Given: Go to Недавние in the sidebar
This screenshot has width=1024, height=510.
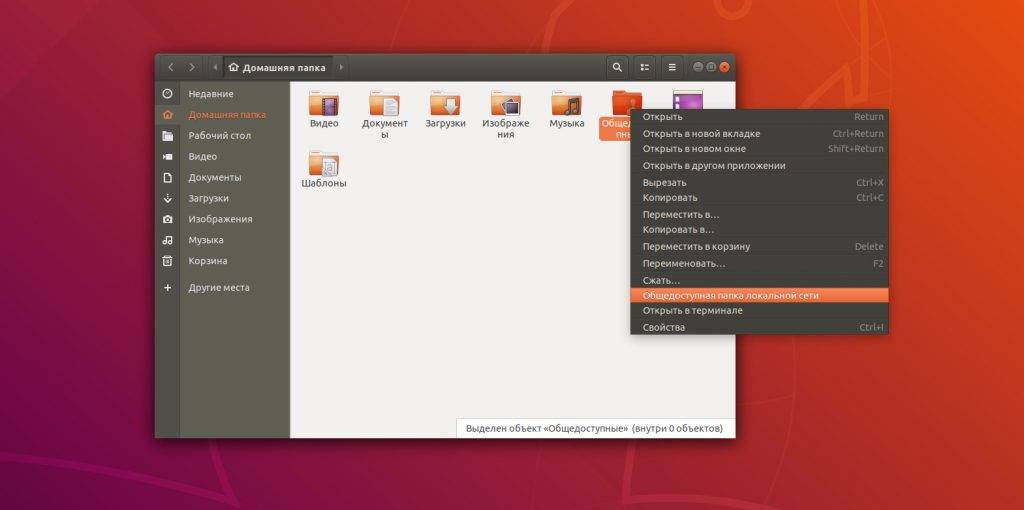Looking at the screenshot, I should [210, 94].
